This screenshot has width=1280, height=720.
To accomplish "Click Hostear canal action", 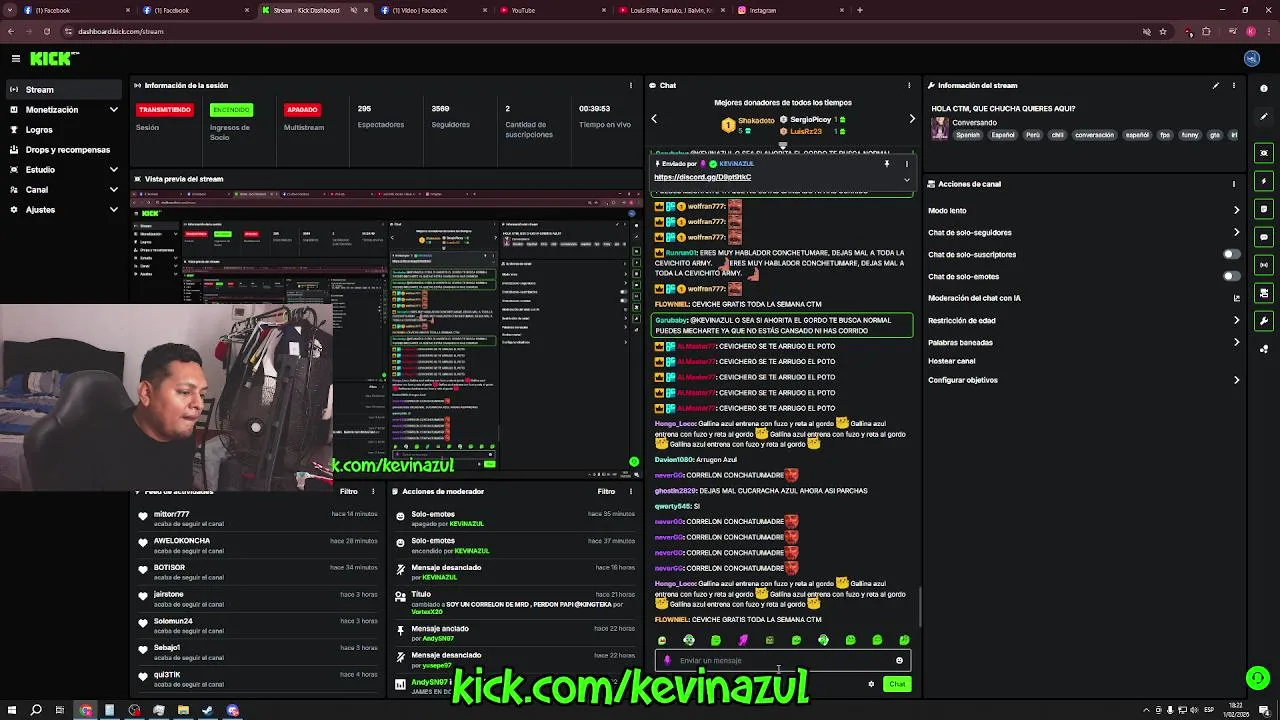I will (x=951, y=361).
